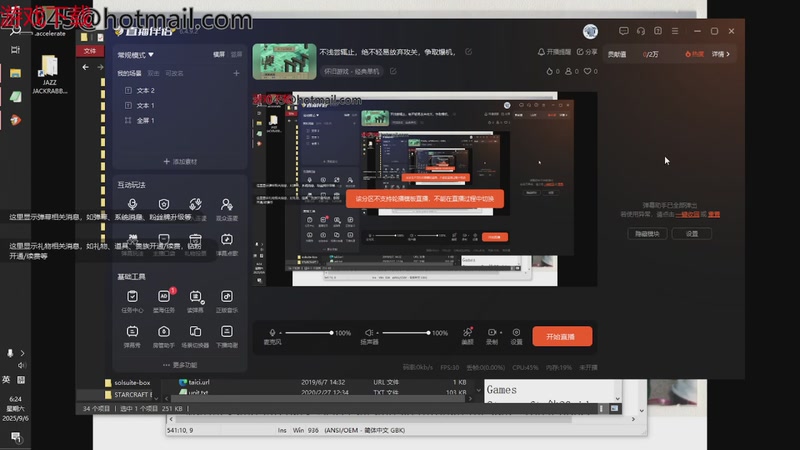The image size is (800, 450).
Task: Open 设置 in the bottom control bar
Action: 516,336
